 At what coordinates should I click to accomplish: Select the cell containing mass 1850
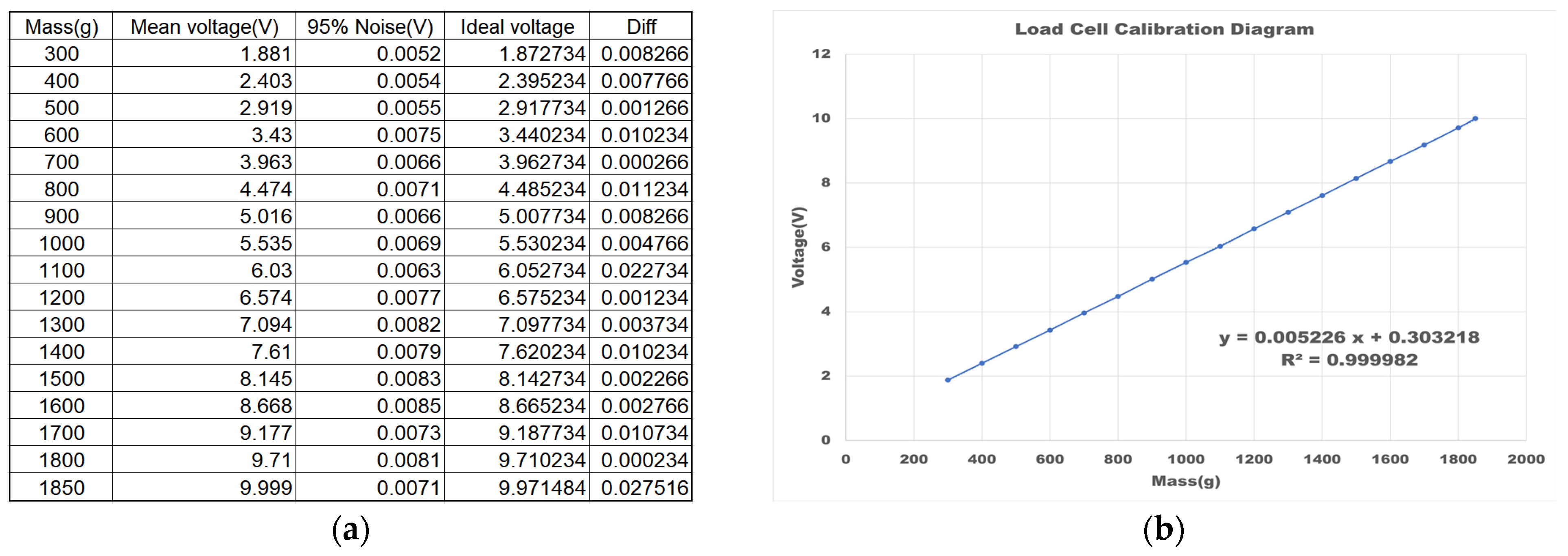tap(61, 487)
